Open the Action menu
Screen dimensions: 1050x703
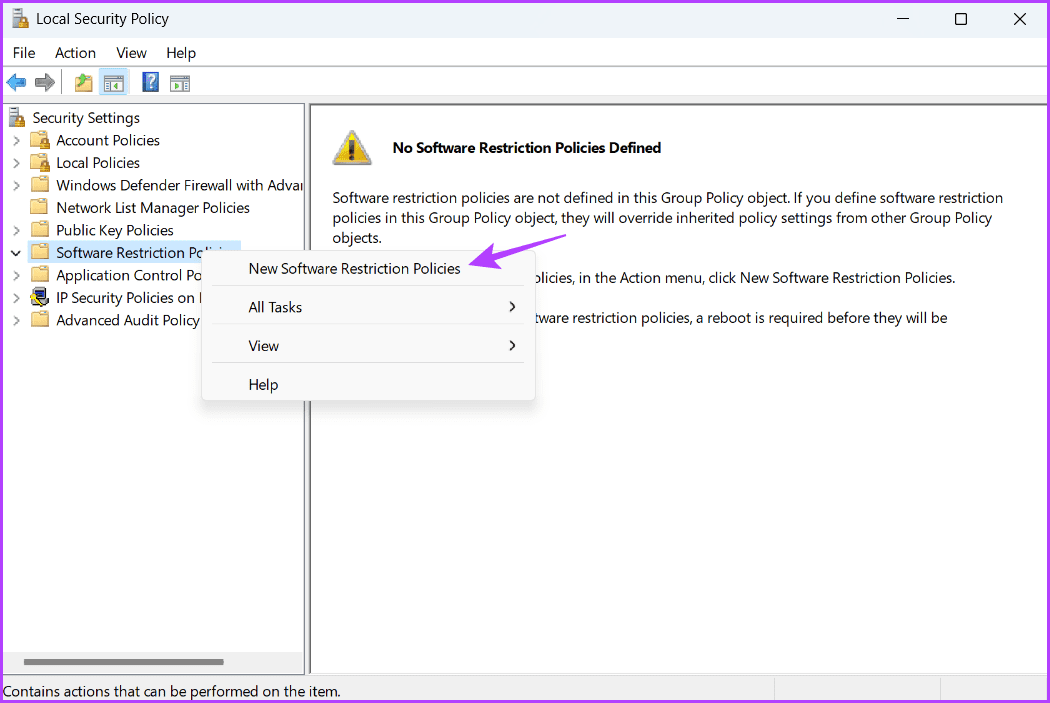tap(75, 53)
